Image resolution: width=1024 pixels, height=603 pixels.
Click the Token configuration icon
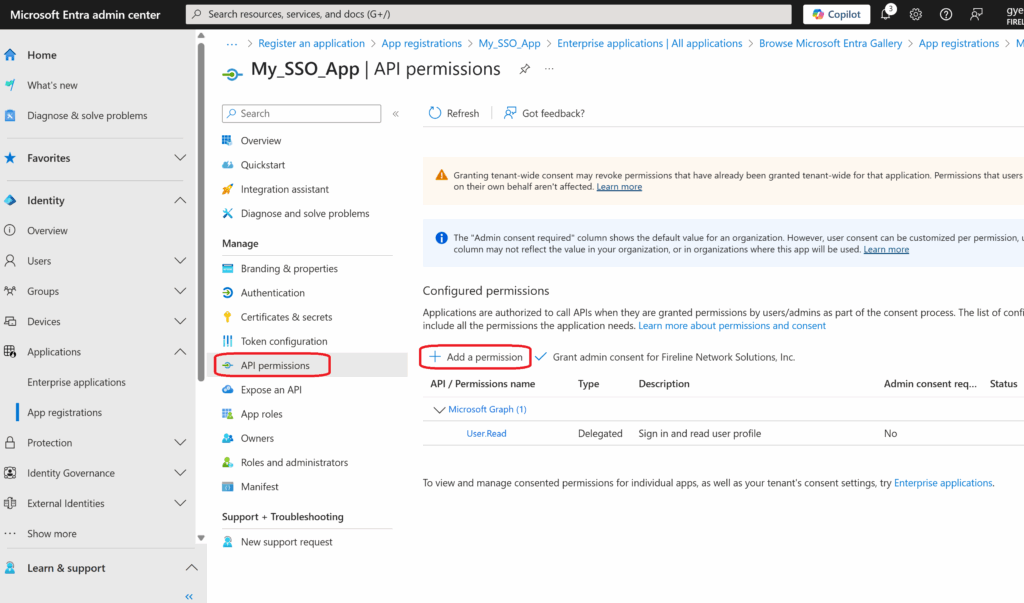(227, 341)
